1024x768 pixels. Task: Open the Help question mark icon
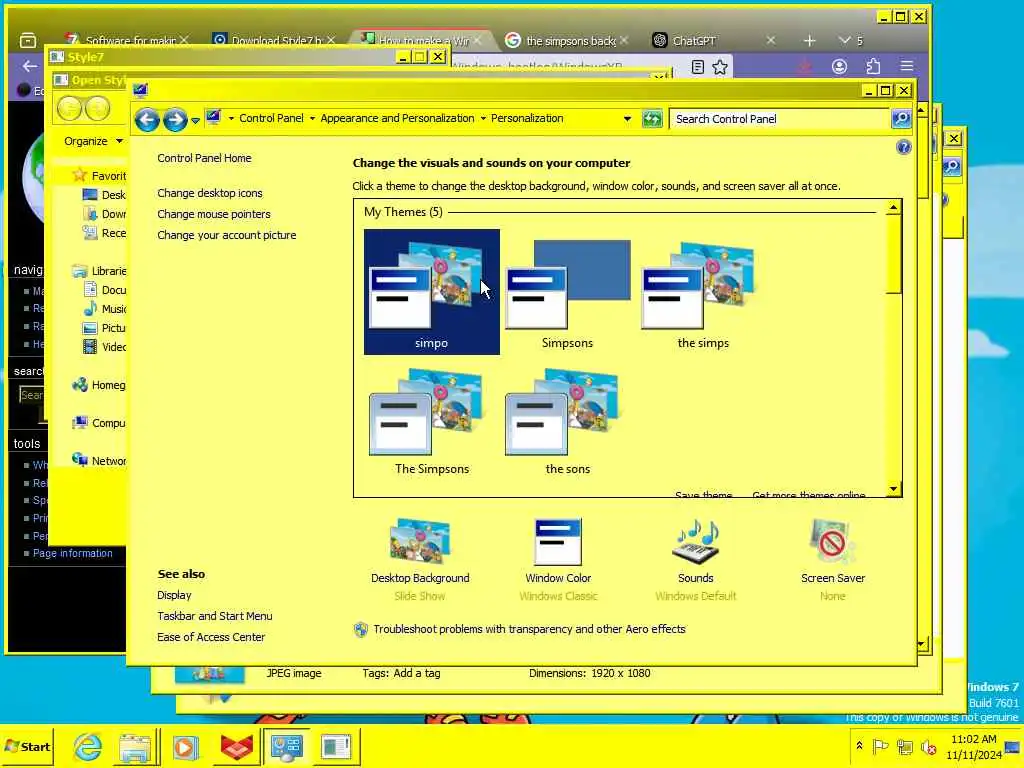point(903,147)
